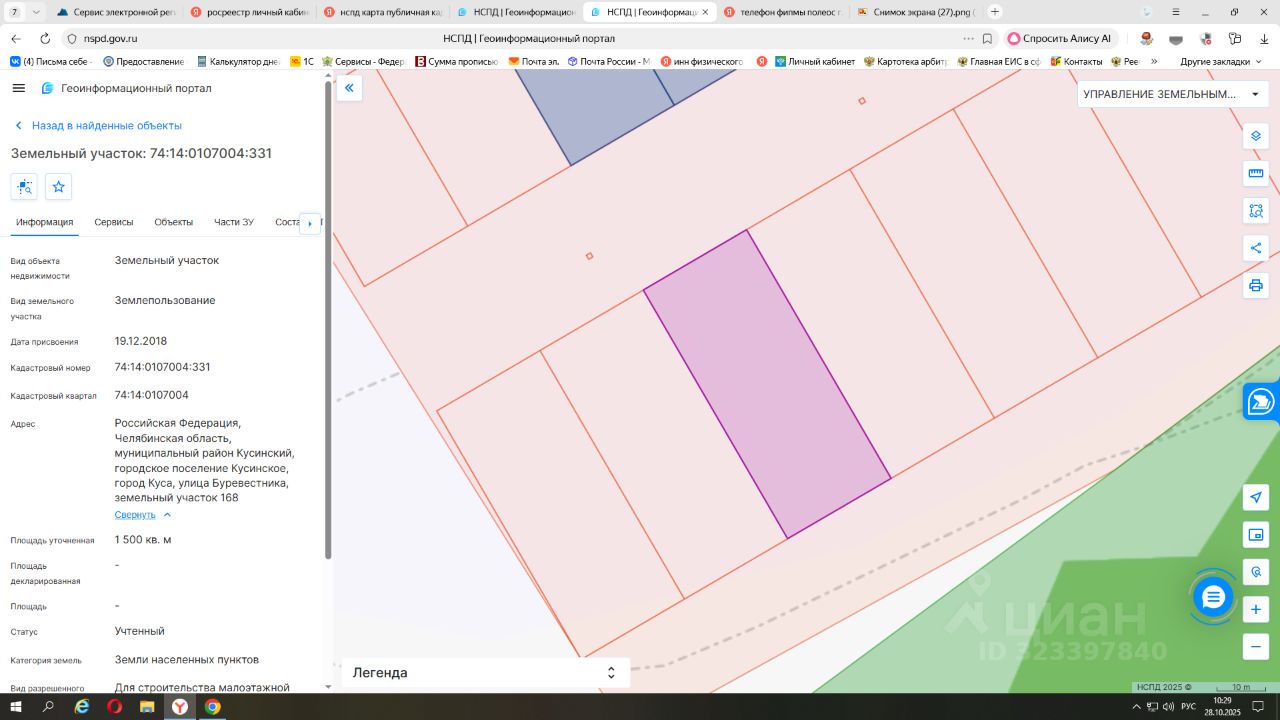The width and height of the screenshot is (1280, 720).
Task: Expand the Легенда panel
Action: 486,673
